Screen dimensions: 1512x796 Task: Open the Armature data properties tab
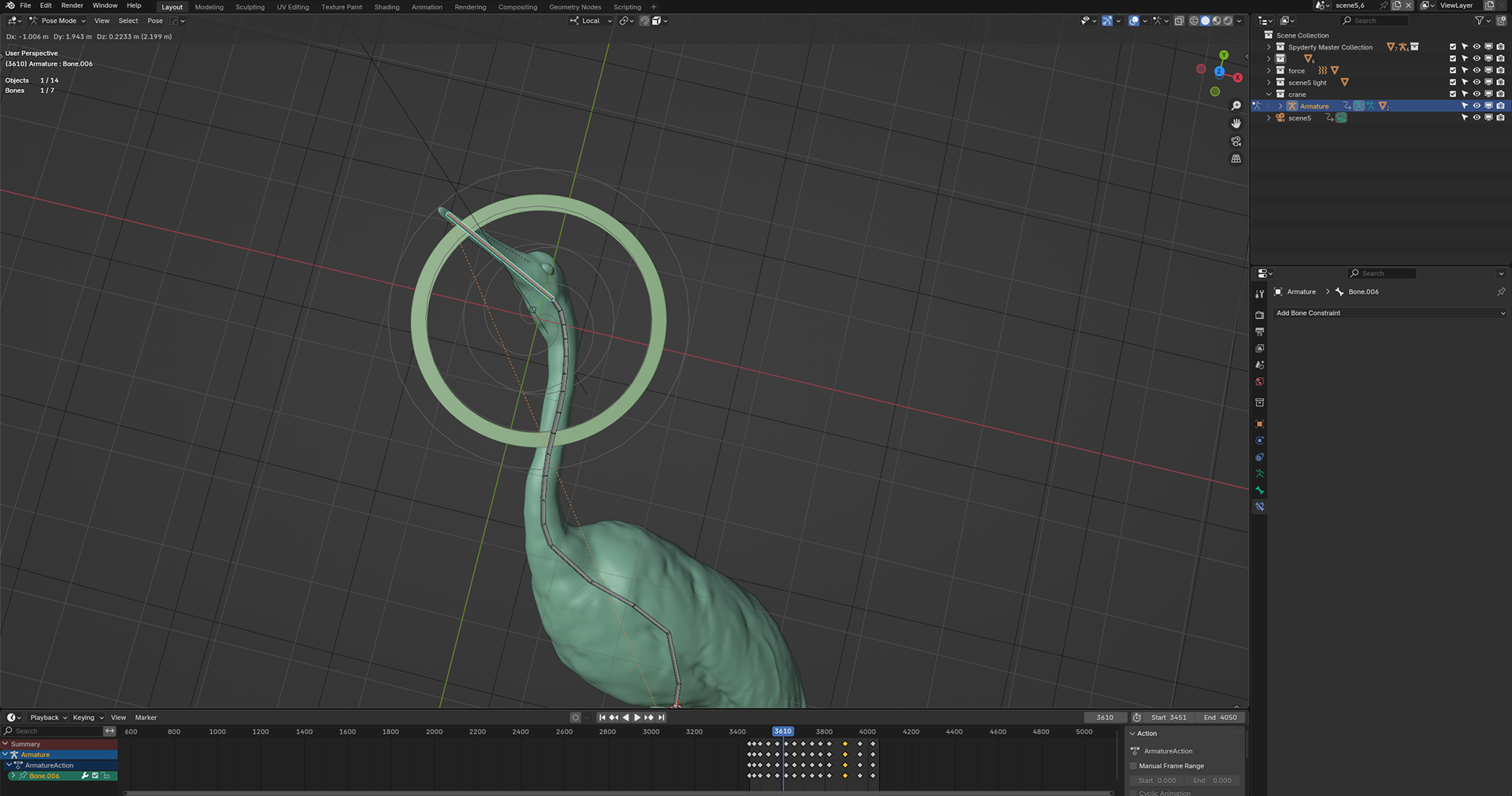(1259, 474)
